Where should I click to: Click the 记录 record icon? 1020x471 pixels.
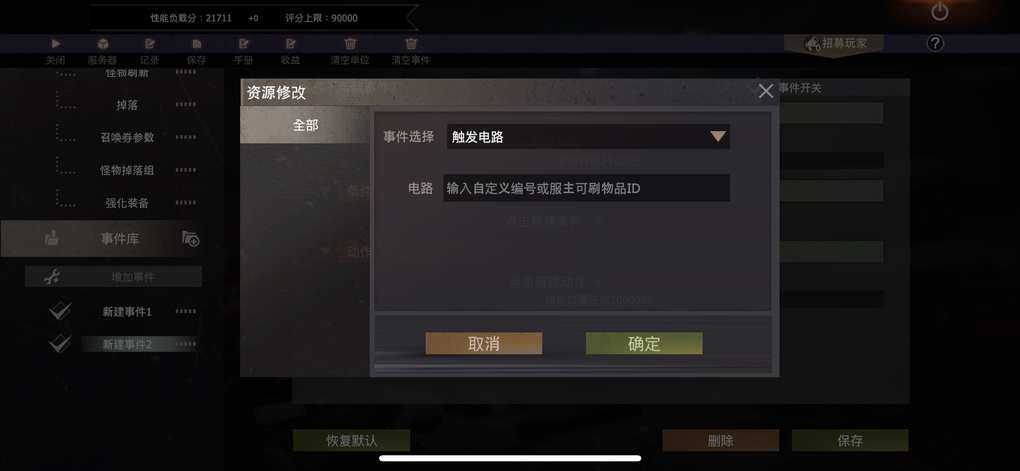150,44
